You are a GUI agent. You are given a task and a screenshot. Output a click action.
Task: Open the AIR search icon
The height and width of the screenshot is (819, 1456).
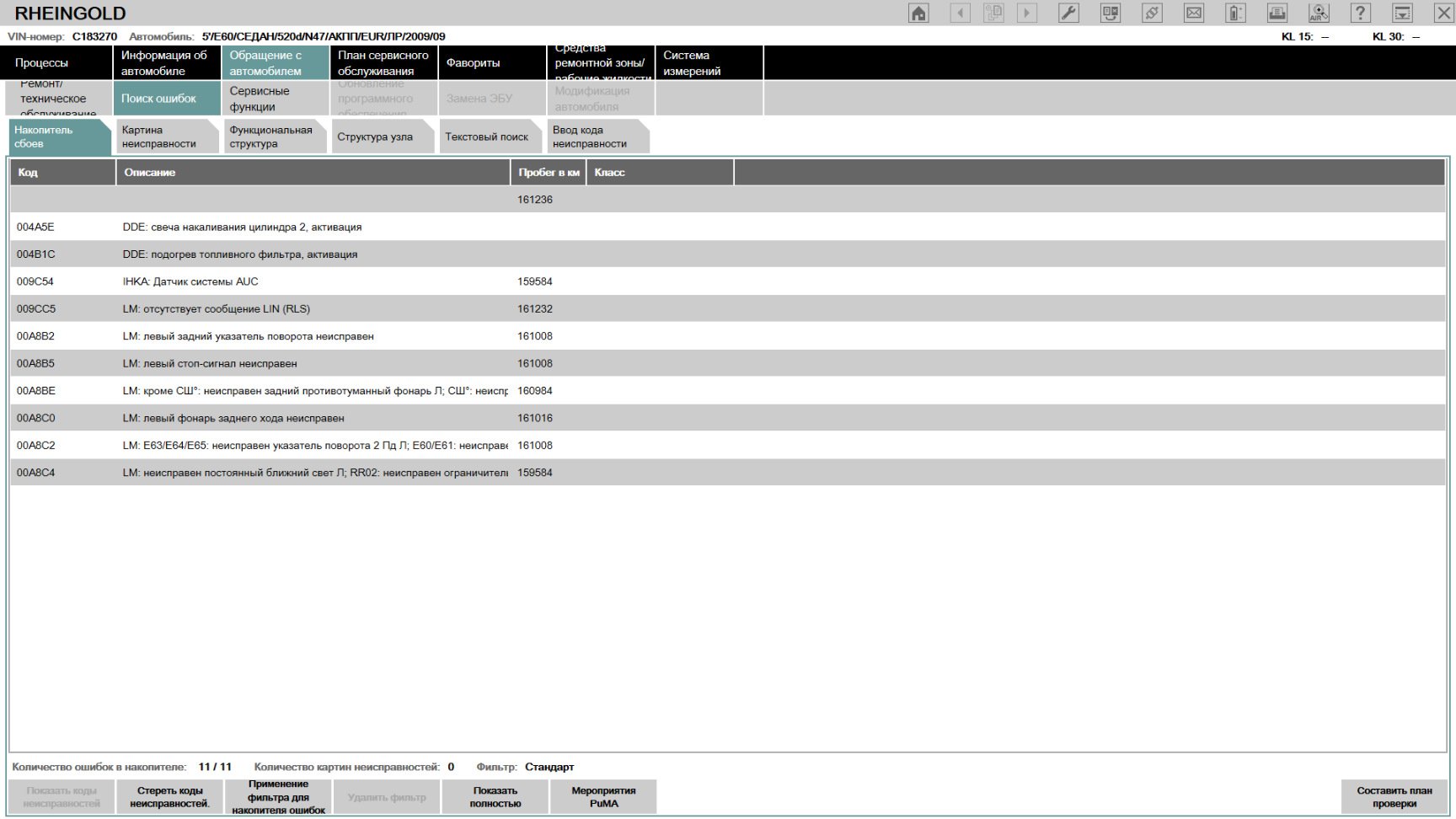point(1319,13)
